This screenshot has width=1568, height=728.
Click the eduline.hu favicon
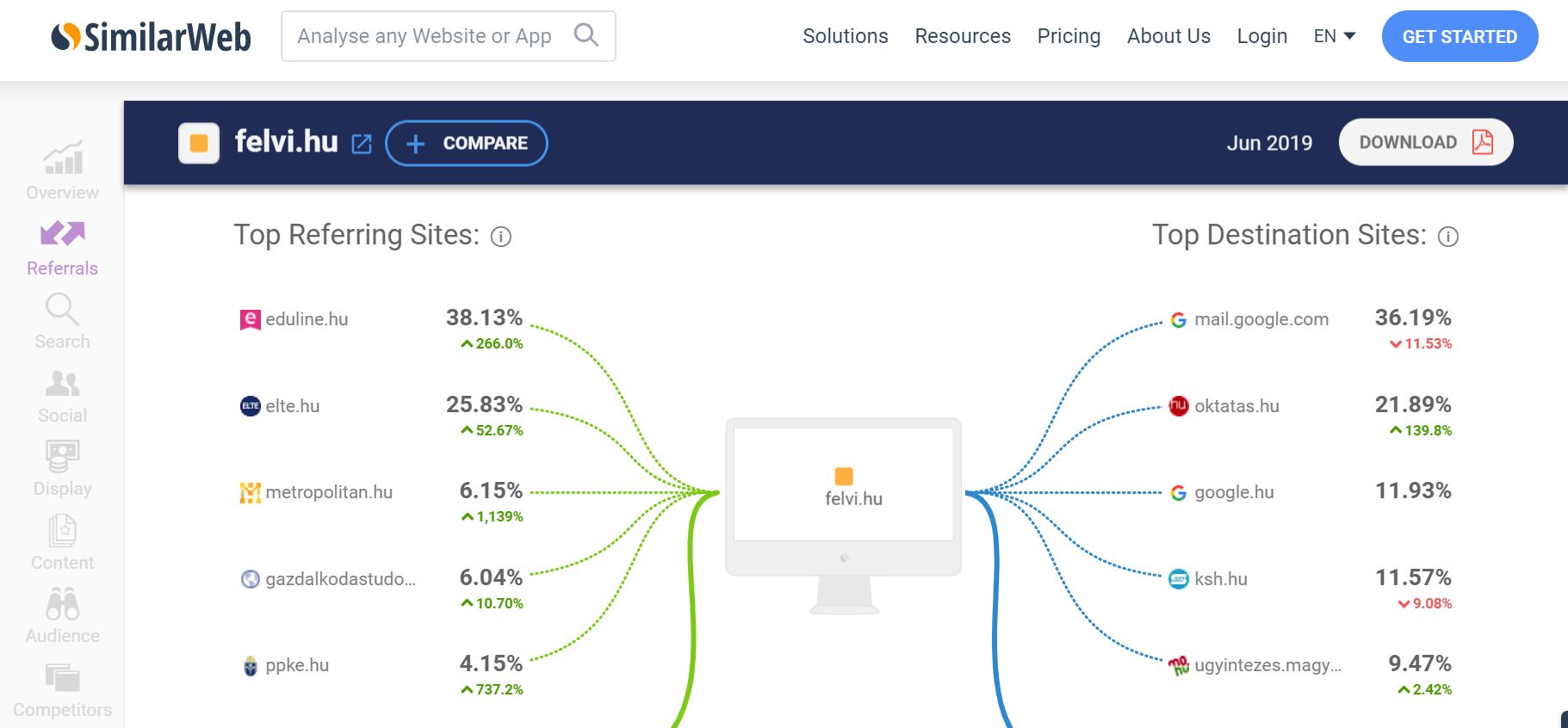tap(250, 320)
